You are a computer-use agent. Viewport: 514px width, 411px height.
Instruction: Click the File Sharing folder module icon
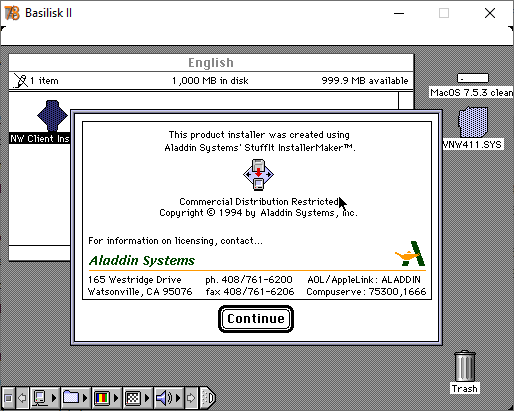tap(71, 398)
